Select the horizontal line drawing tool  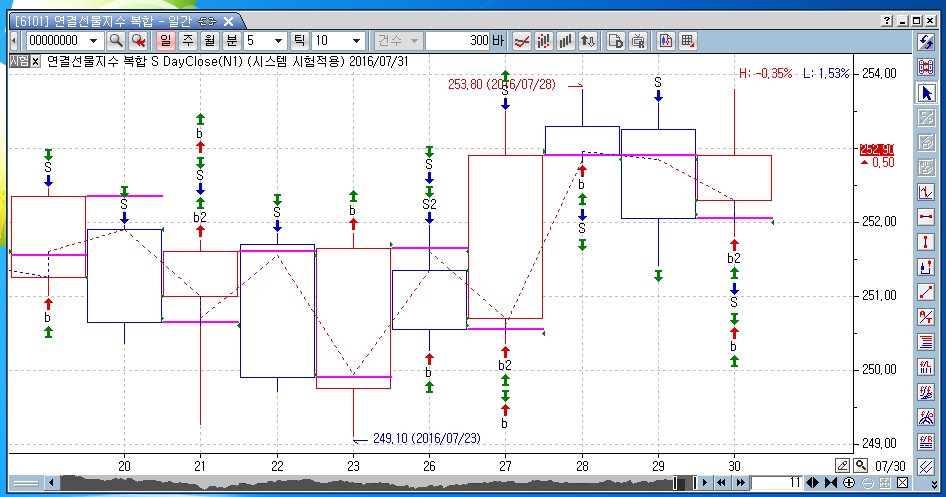click(x=926, y=217)
